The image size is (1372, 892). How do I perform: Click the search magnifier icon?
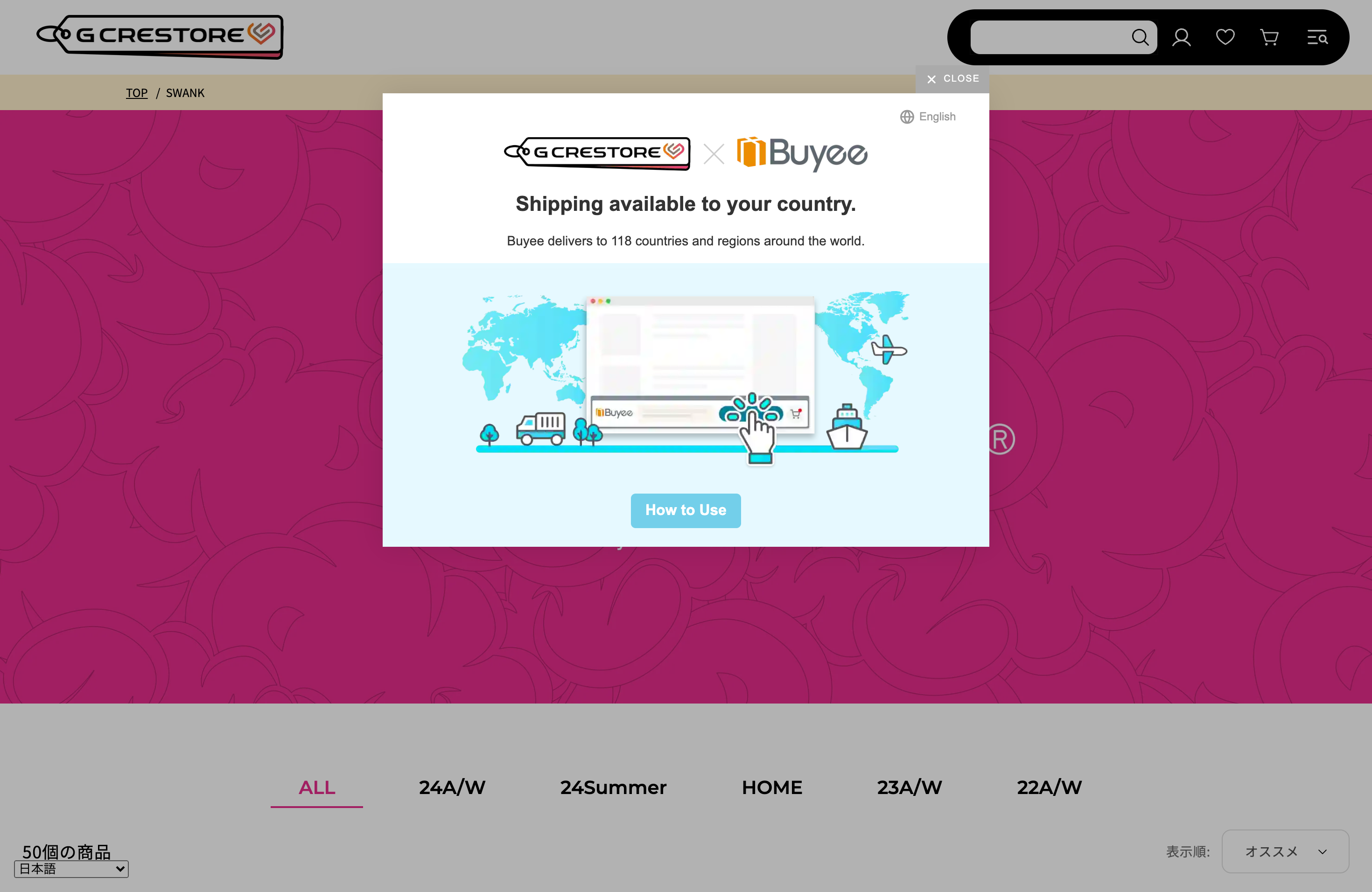point(1139,37)
